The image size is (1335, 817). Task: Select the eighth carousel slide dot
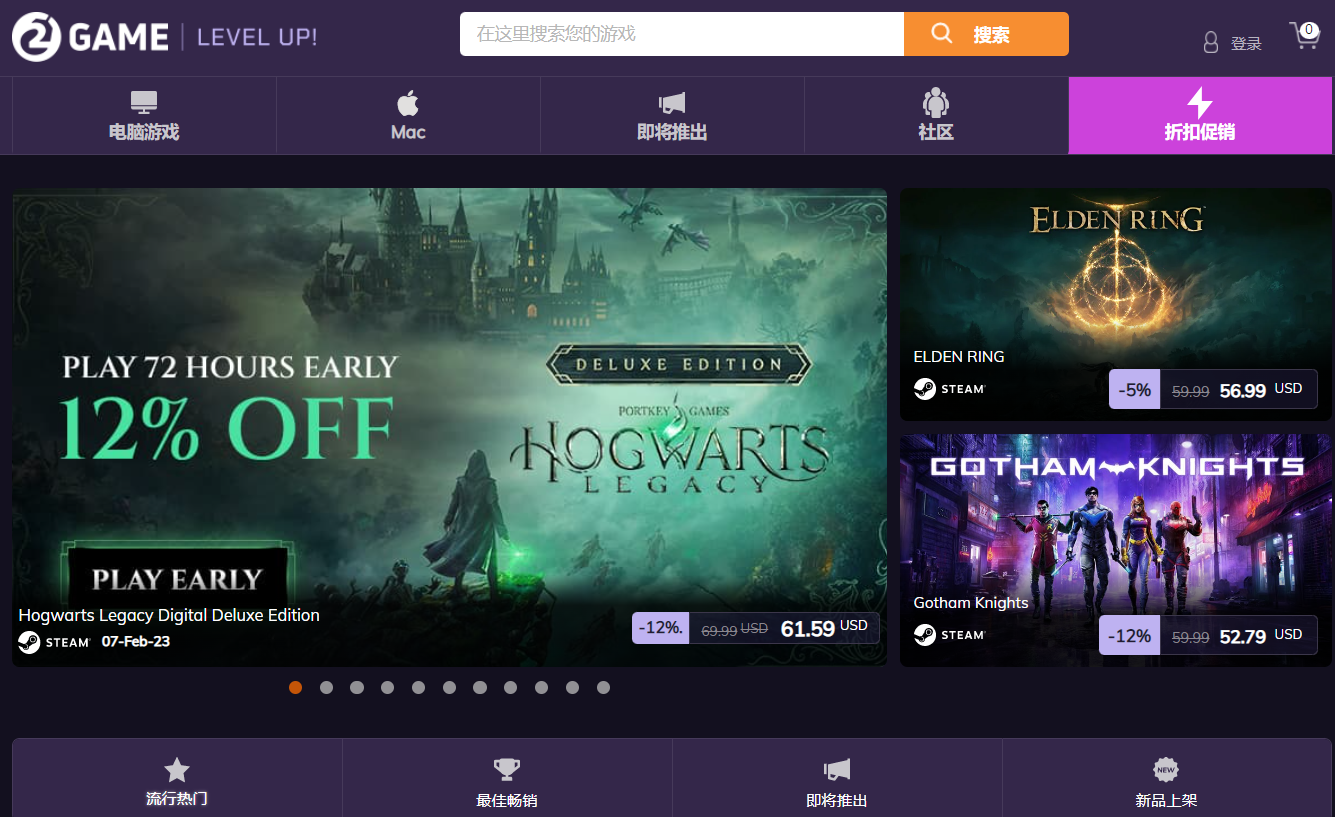click(x=511, y=687)
